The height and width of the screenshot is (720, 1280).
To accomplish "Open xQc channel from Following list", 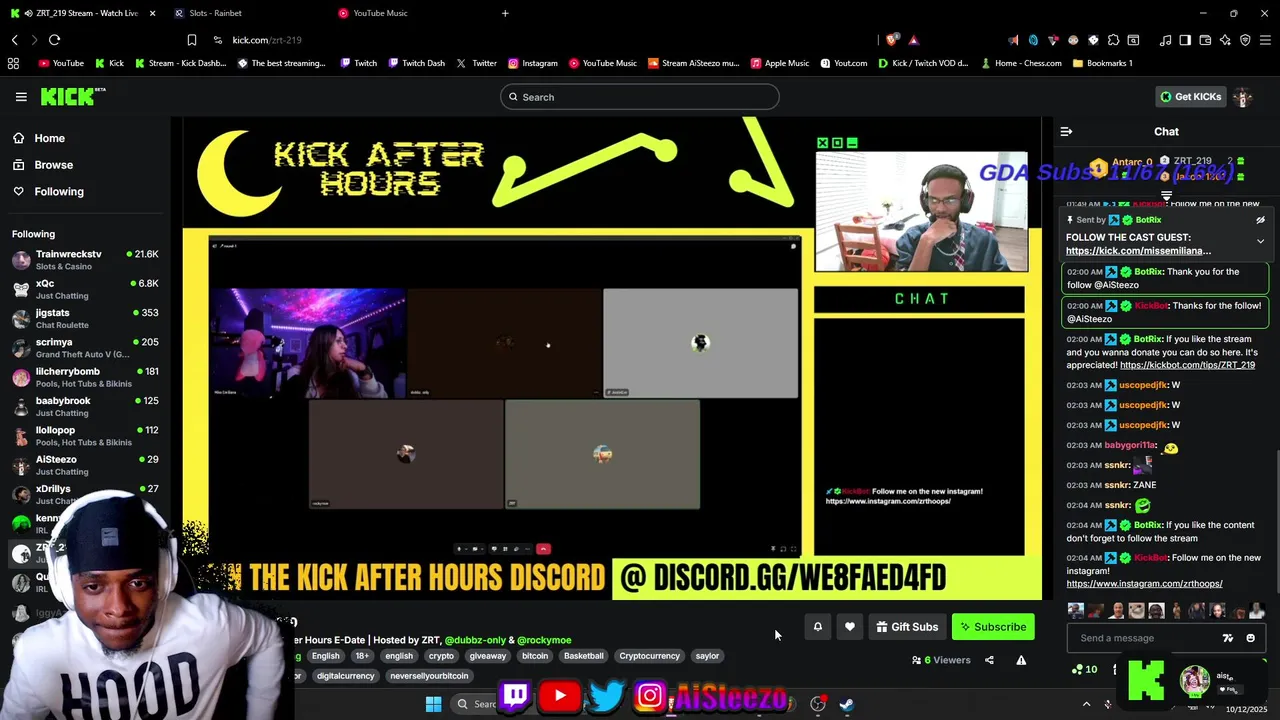I will 85,289.
